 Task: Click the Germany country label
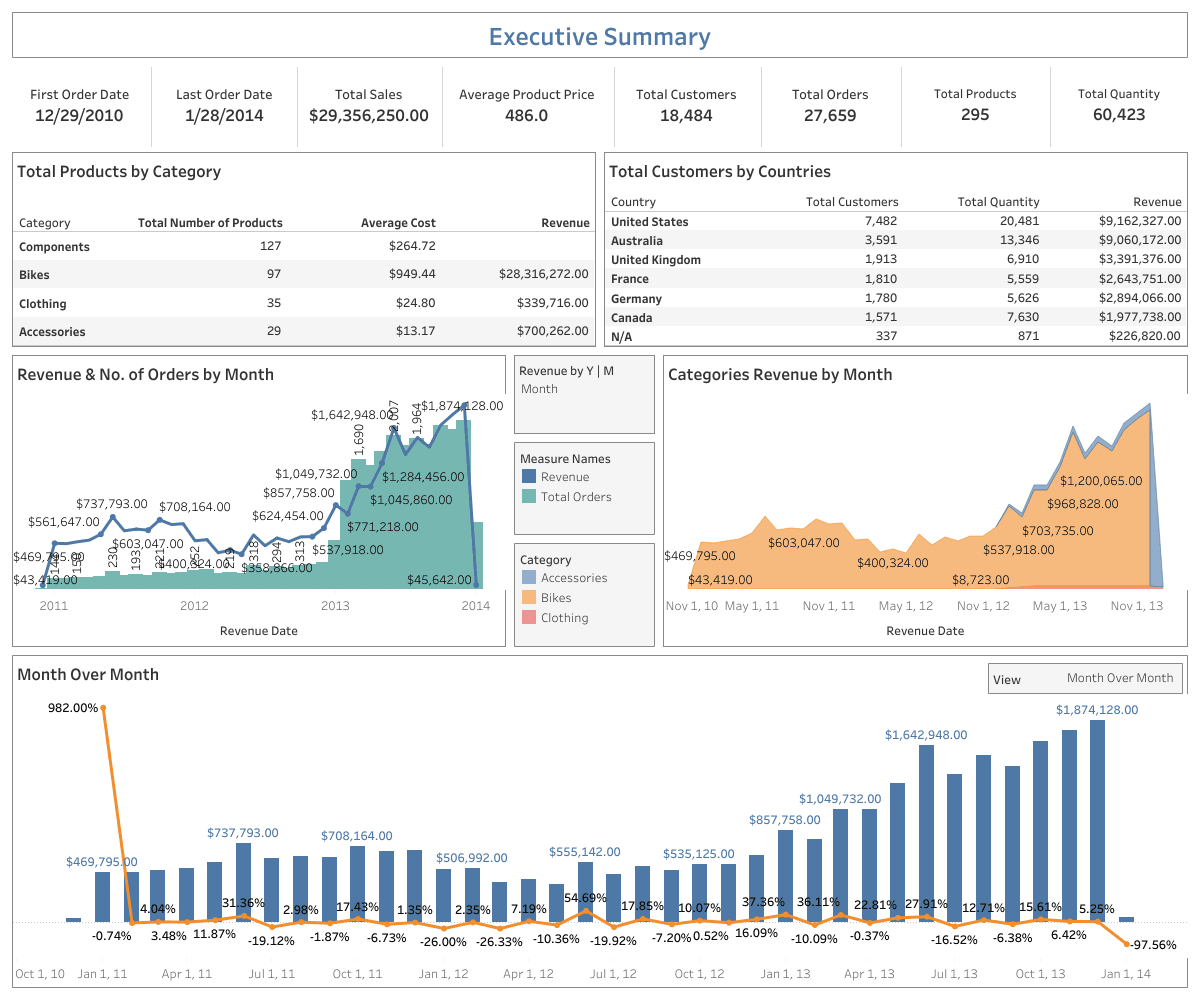(636, 298)
